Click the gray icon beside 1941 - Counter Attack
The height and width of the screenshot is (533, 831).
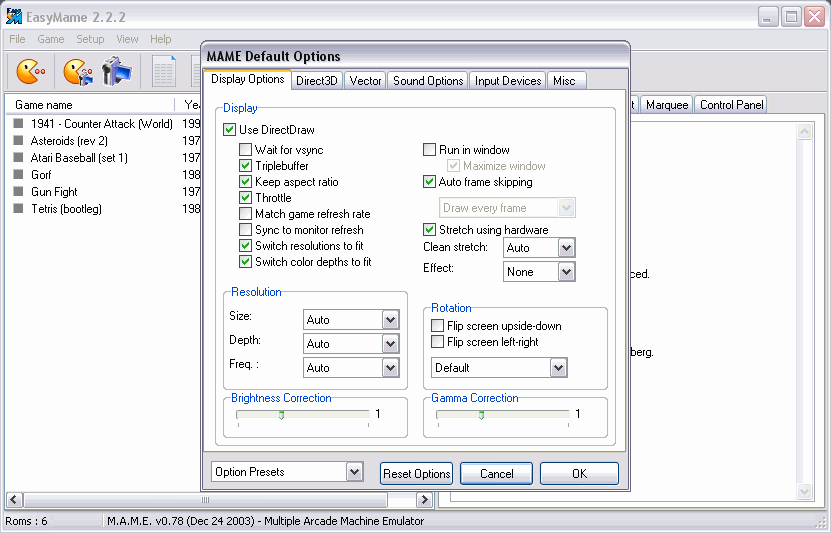point(19,123)
